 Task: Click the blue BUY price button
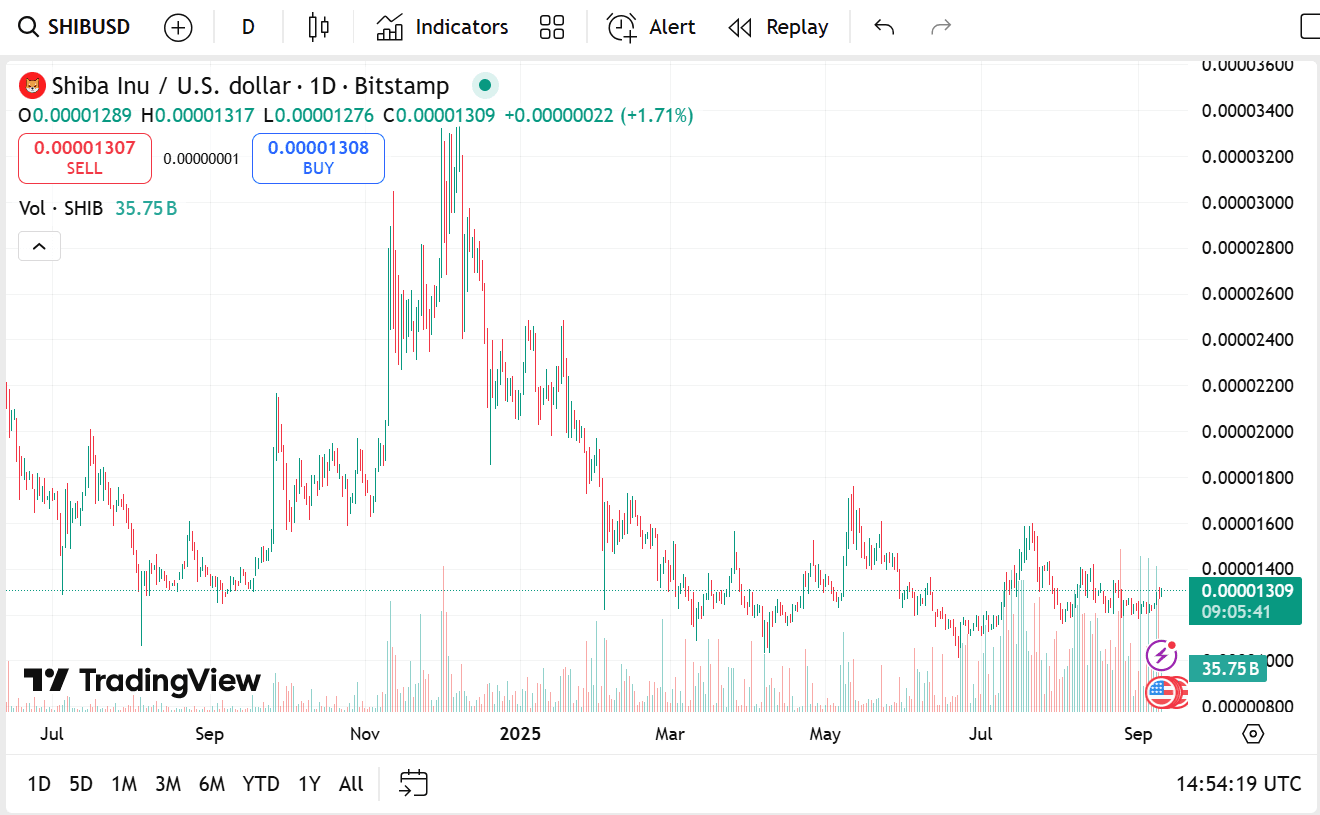click(x=318, y=158)
